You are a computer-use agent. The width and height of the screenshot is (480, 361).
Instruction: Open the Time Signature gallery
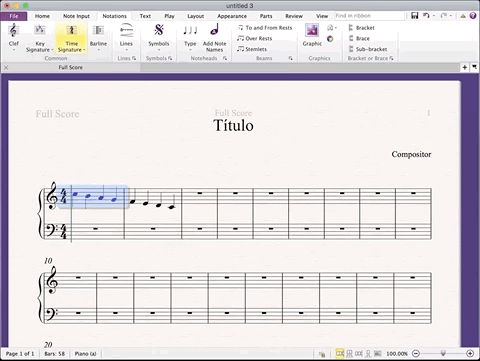point(71,37)
